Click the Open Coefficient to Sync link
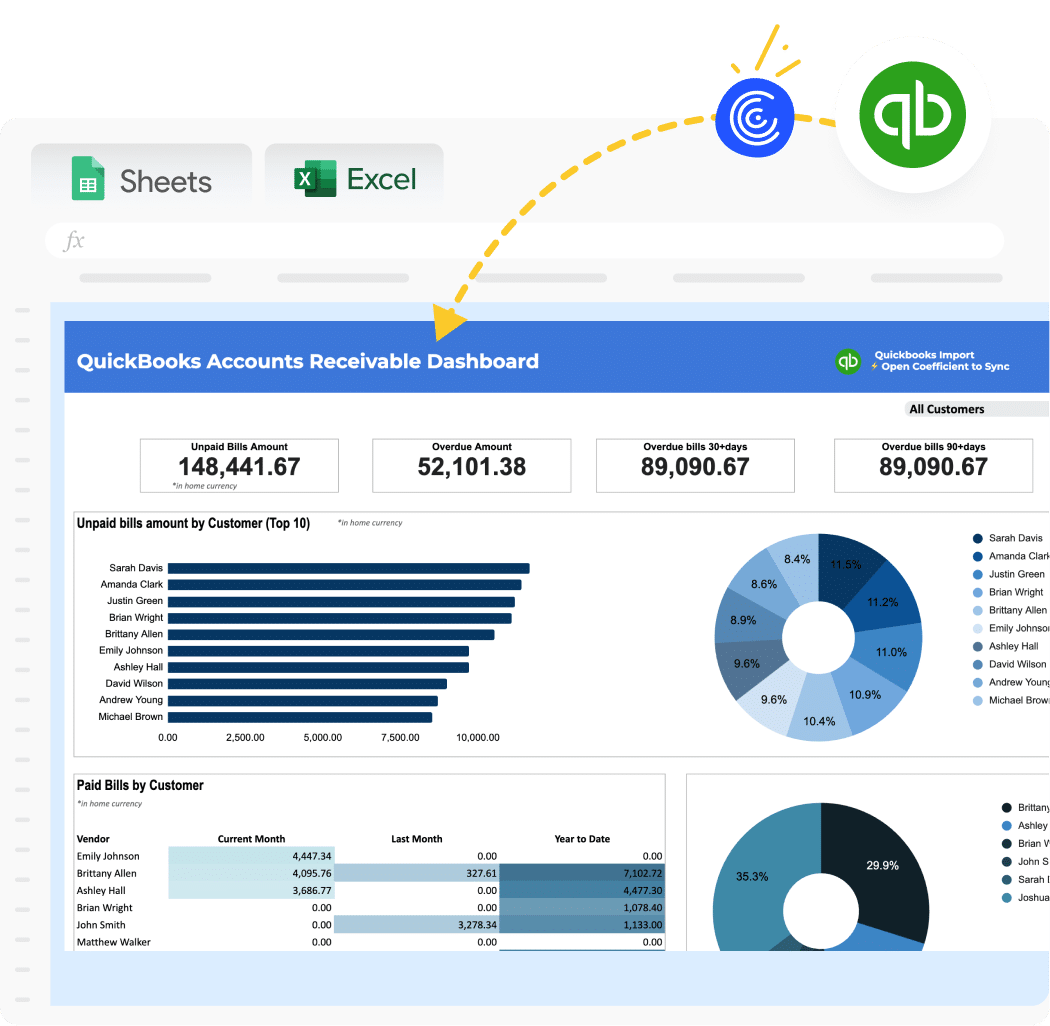The height and width of the screenshot is (1026, 1050). [x=945, y=366]
